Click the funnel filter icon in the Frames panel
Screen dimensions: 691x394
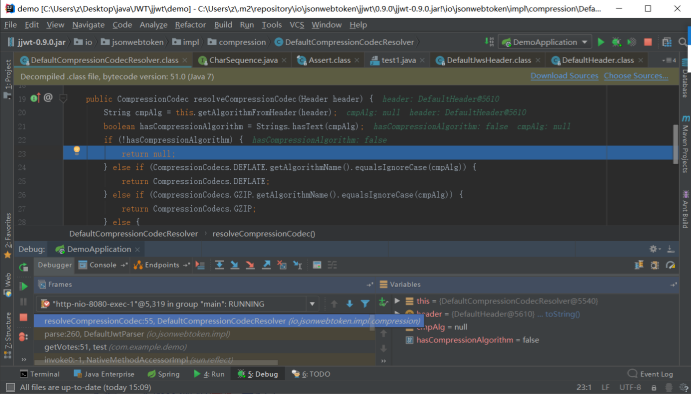pos(365,304)
